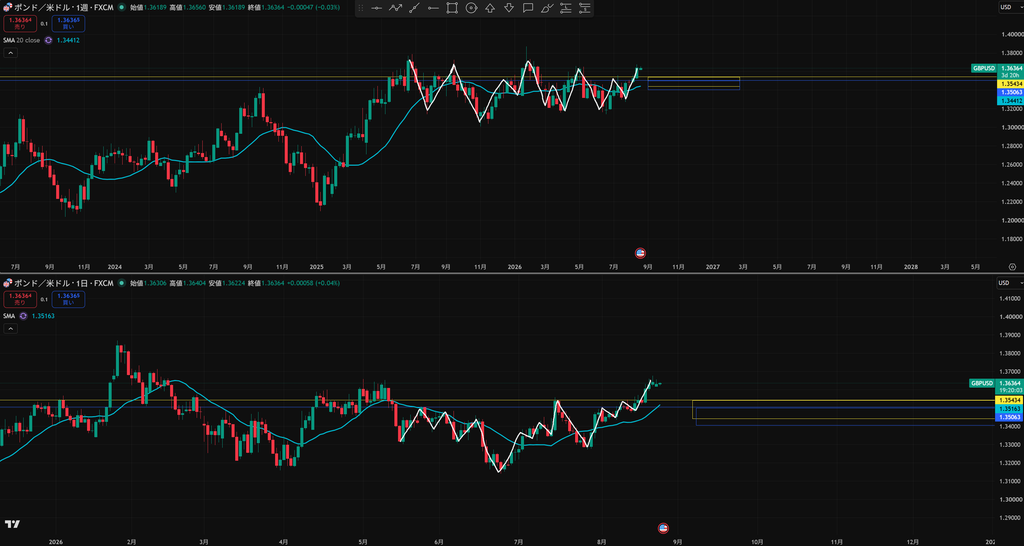Select the rectangle drawing tool
This screenshot has width=1024, height=546.
coord(452,8)
